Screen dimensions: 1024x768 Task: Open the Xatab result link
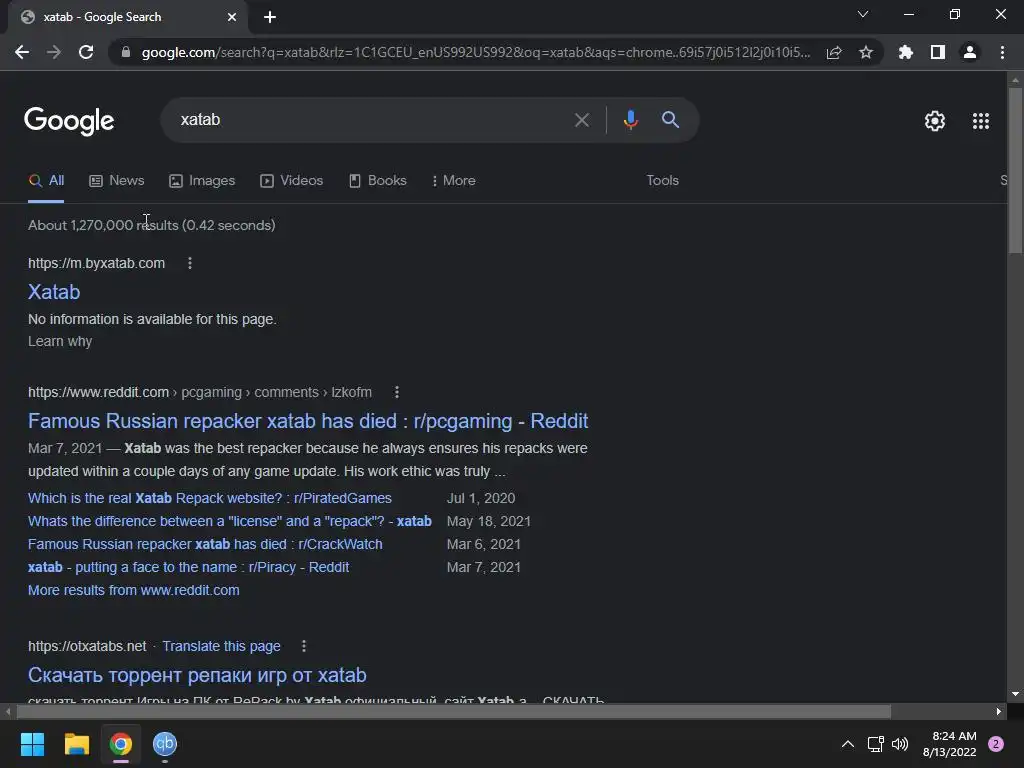pyautogui.click(x=54, y=292)
